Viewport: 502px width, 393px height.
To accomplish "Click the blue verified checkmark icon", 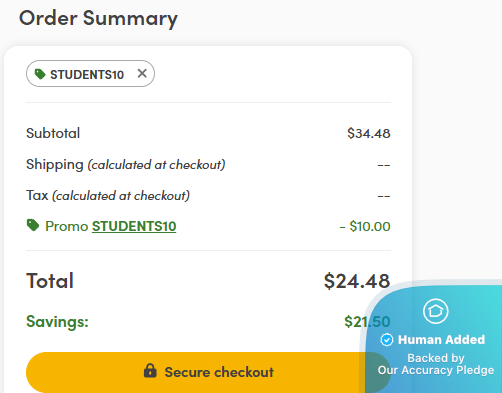I will tap(387, 340).
